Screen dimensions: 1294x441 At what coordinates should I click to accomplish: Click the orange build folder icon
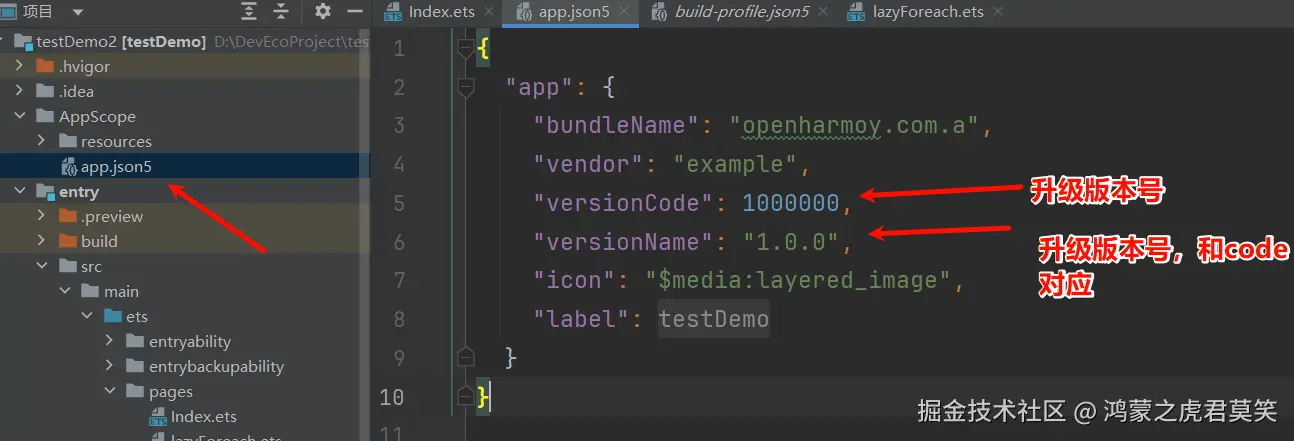(x=68, y=242)
